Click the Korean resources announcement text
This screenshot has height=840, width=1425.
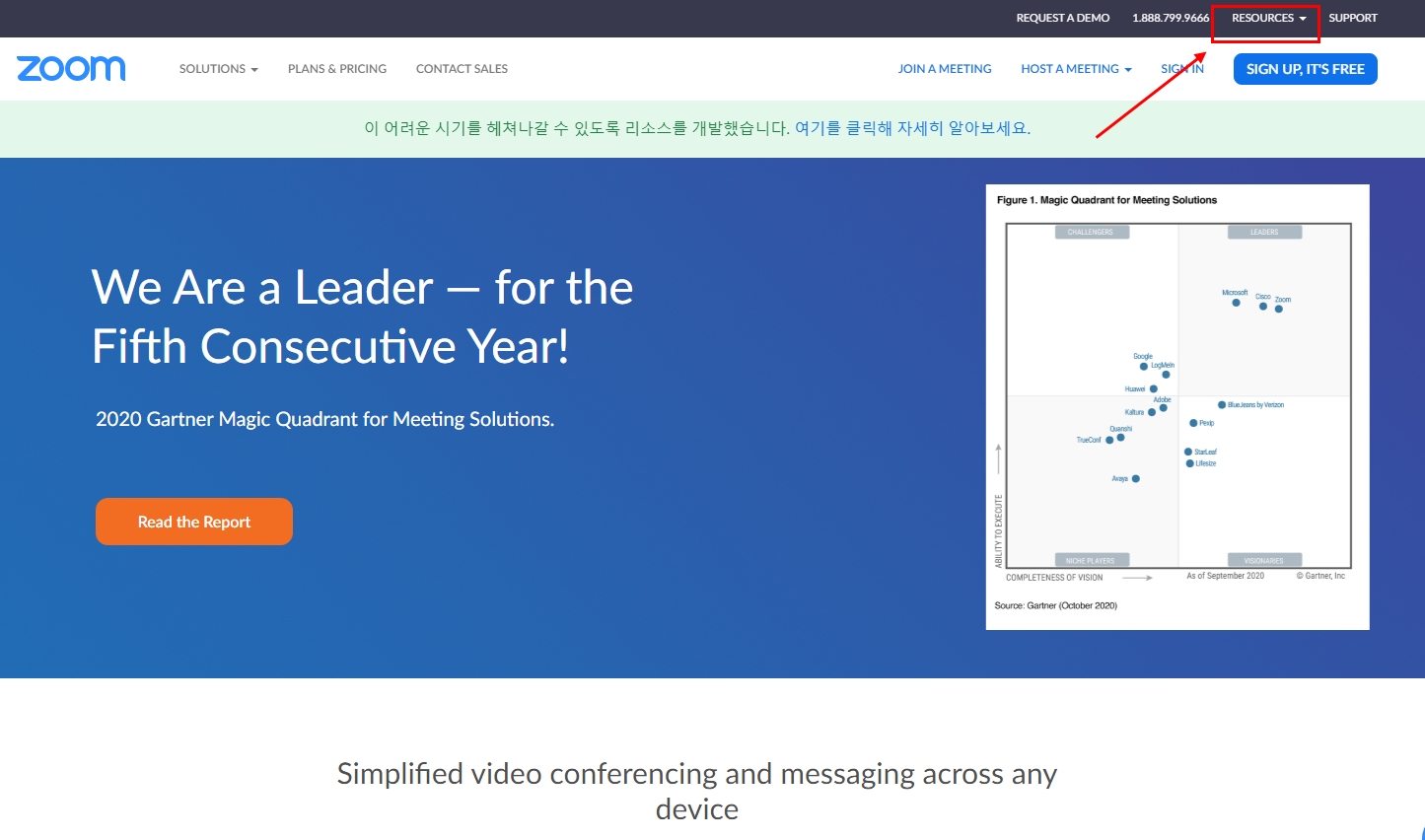click(577, 128)
